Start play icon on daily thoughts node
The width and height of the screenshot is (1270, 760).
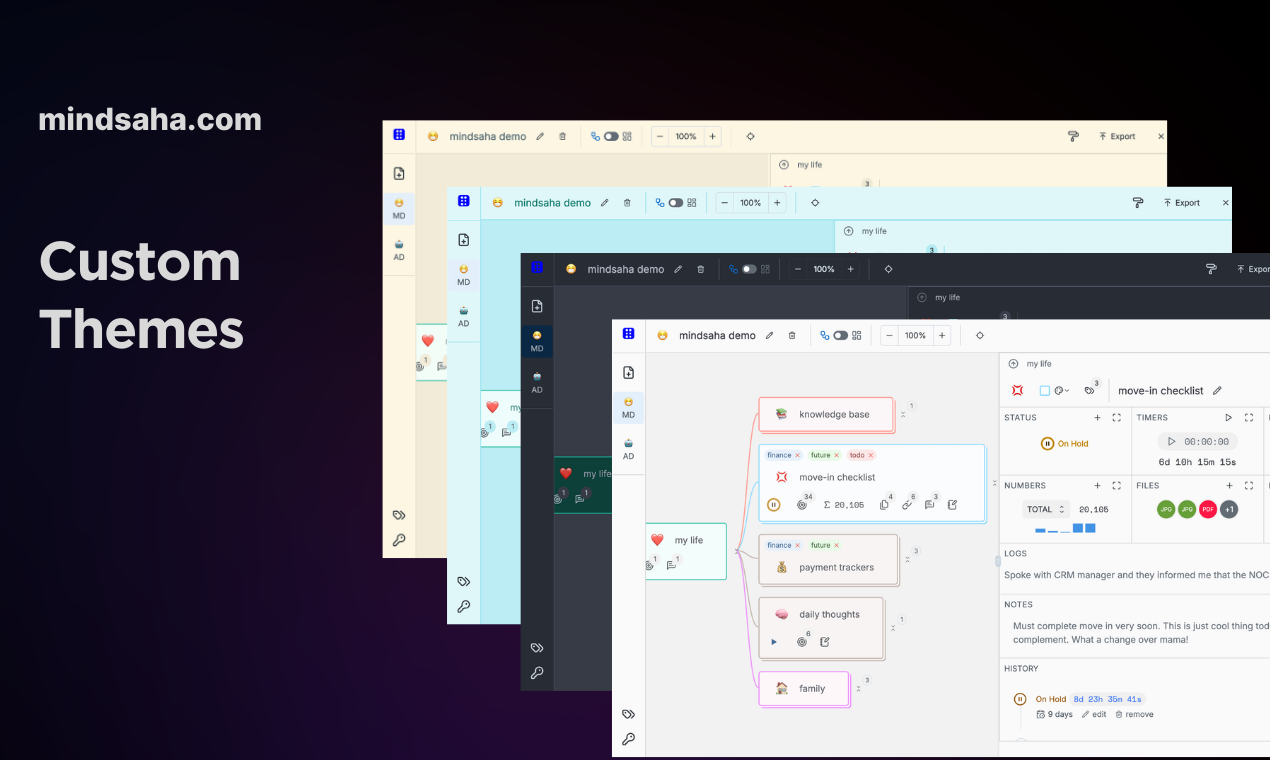[x=773, y=642]
